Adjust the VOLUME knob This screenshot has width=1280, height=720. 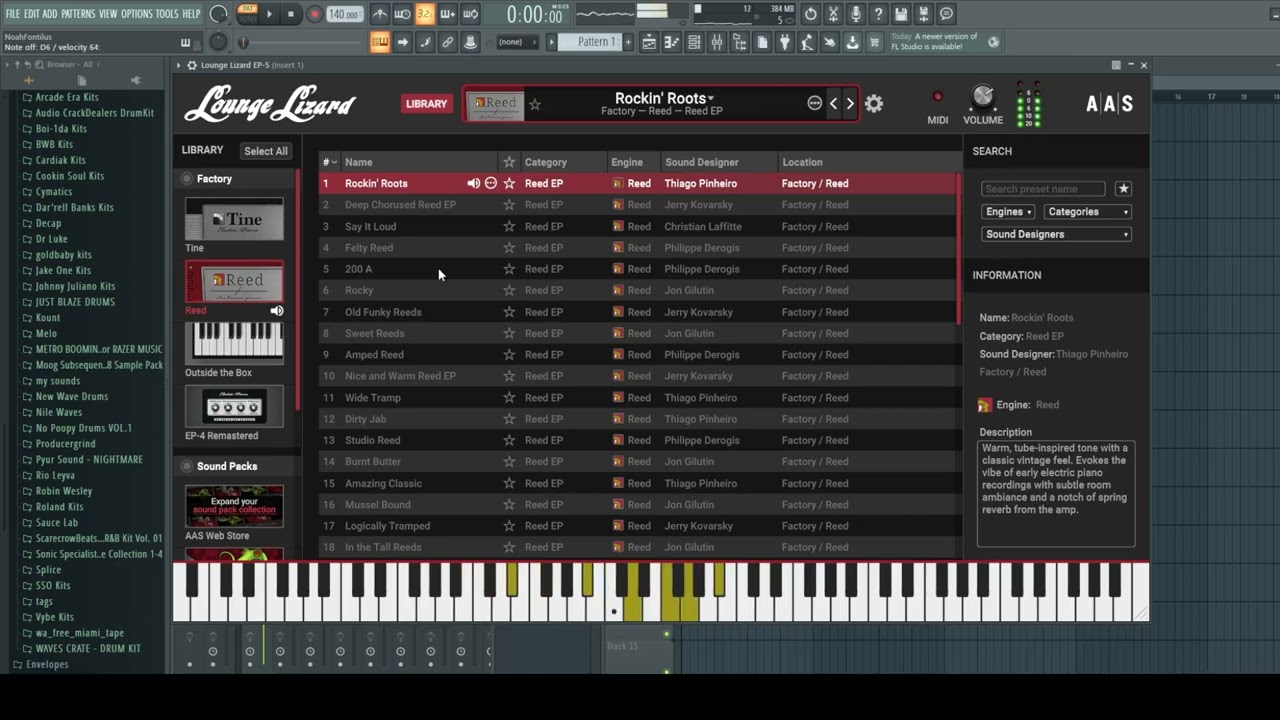(x=983, y=97)
